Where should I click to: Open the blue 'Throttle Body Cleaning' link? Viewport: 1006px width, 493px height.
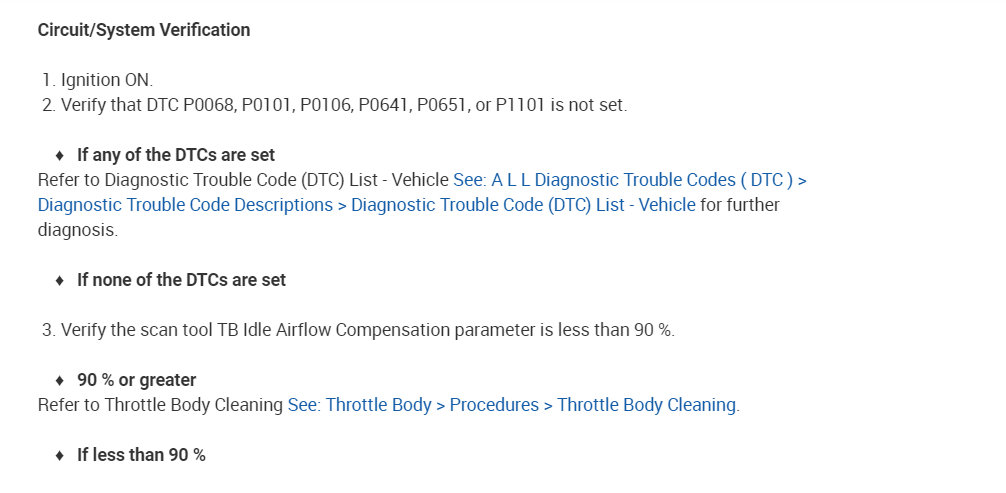tap(646, 405)
